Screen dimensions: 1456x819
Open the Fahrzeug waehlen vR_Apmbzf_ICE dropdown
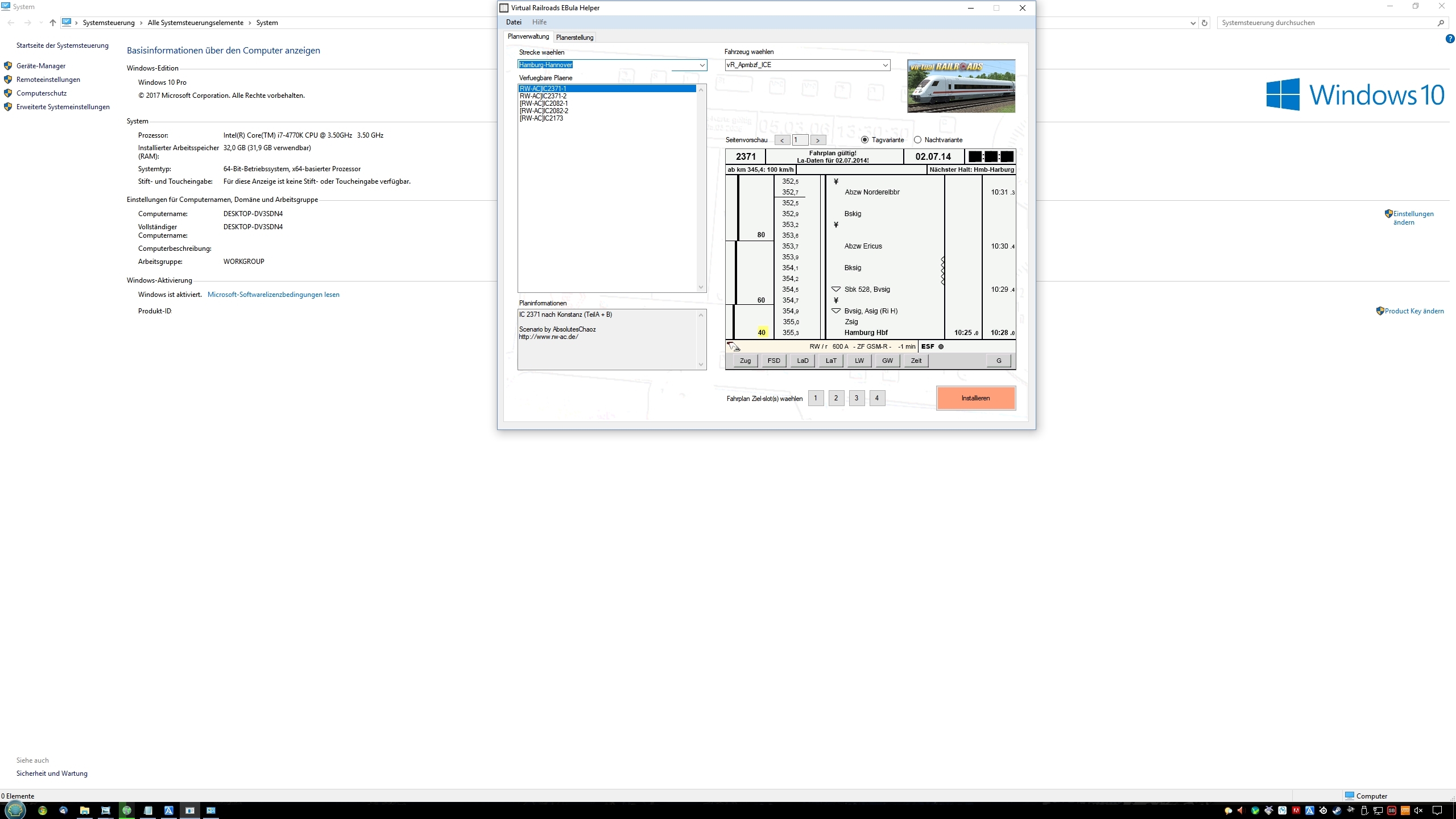[x=885, y=65]
